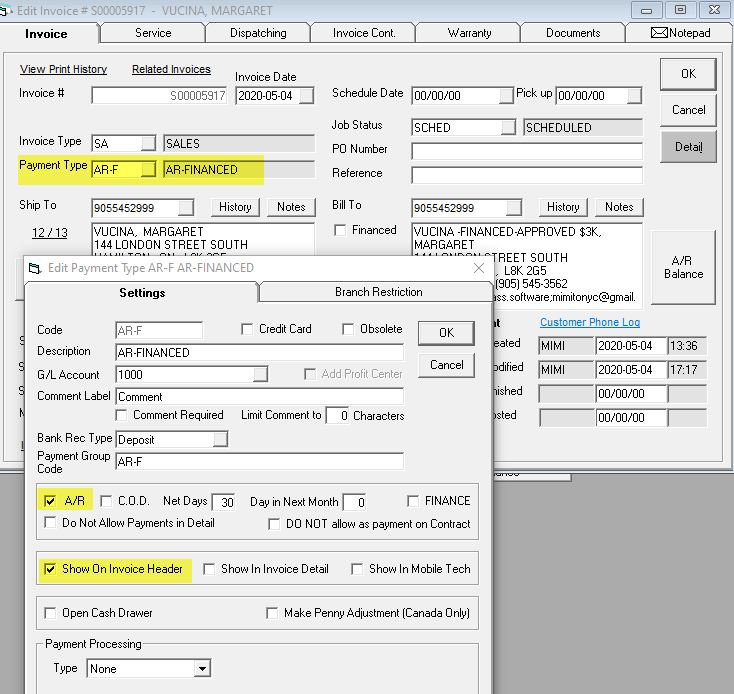Open the Notepad tab with envelope icon
734x694 pixels.
point(680,33)
